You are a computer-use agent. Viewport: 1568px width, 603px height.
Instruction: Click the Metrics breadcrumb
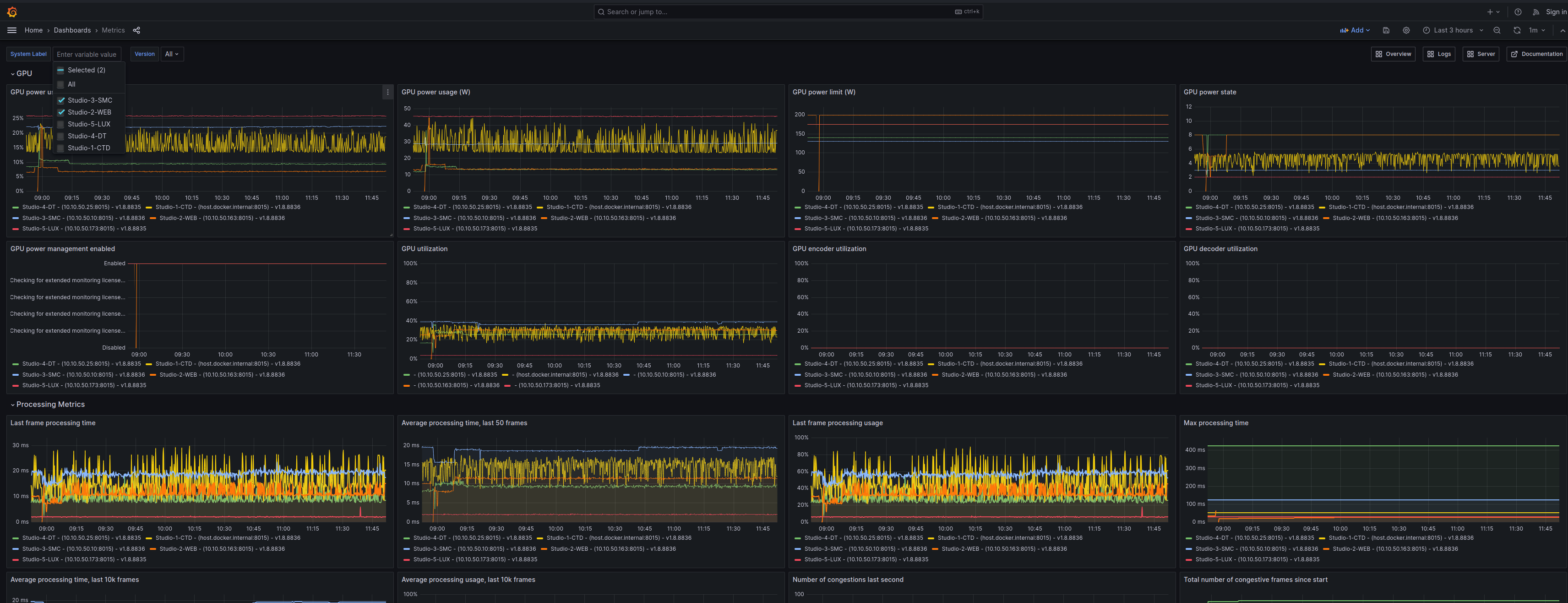tap(113, 30)
